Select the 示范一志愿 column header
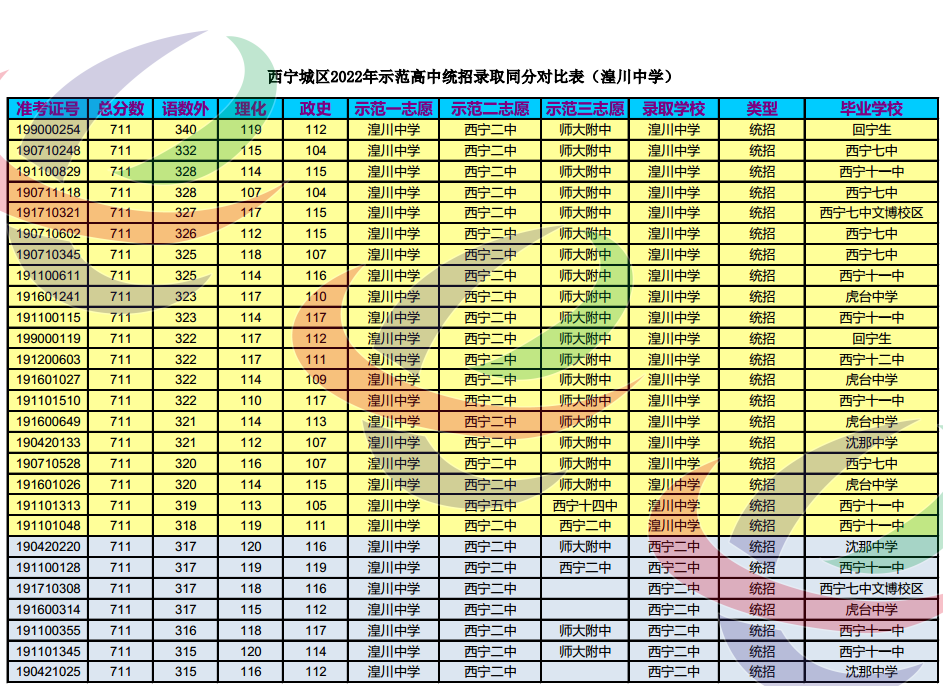This screenshot has height=686, width=943. click(394, 109)
